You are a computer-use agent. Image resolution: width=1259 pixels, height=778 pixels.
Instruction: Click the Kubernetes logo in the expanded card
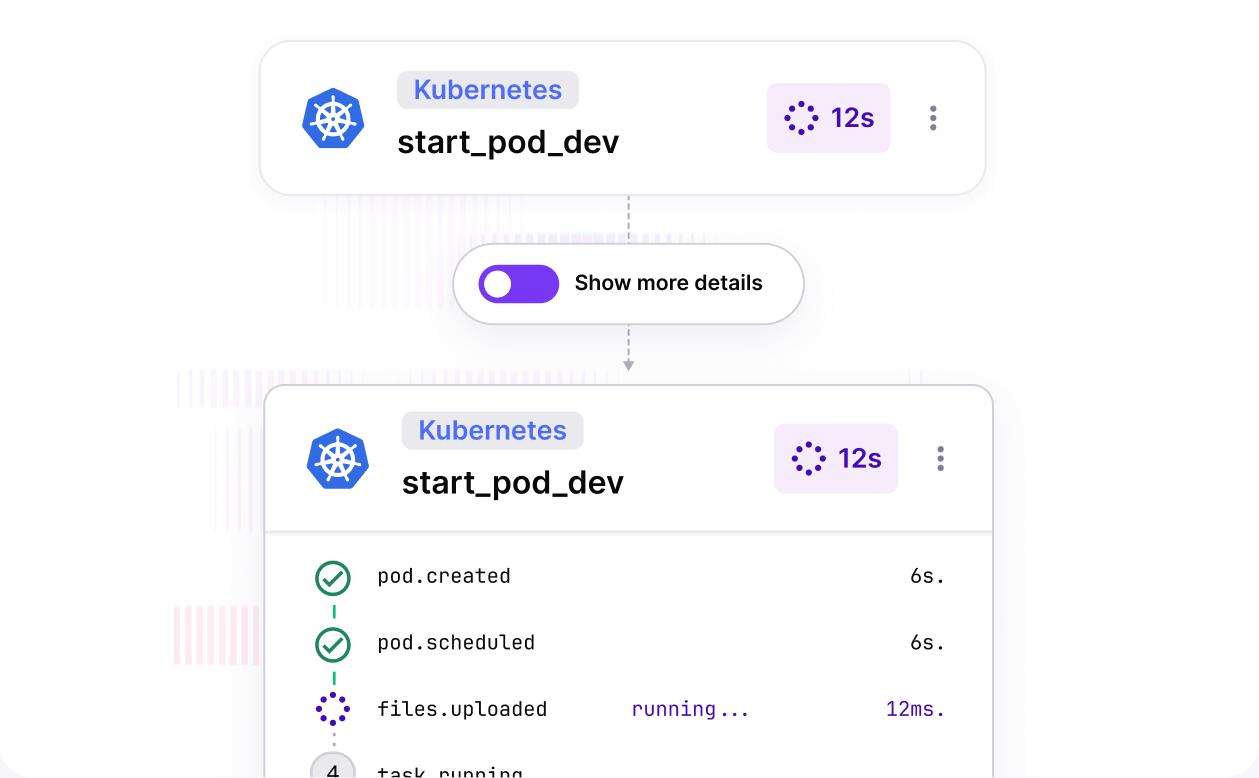pos(338,459)
